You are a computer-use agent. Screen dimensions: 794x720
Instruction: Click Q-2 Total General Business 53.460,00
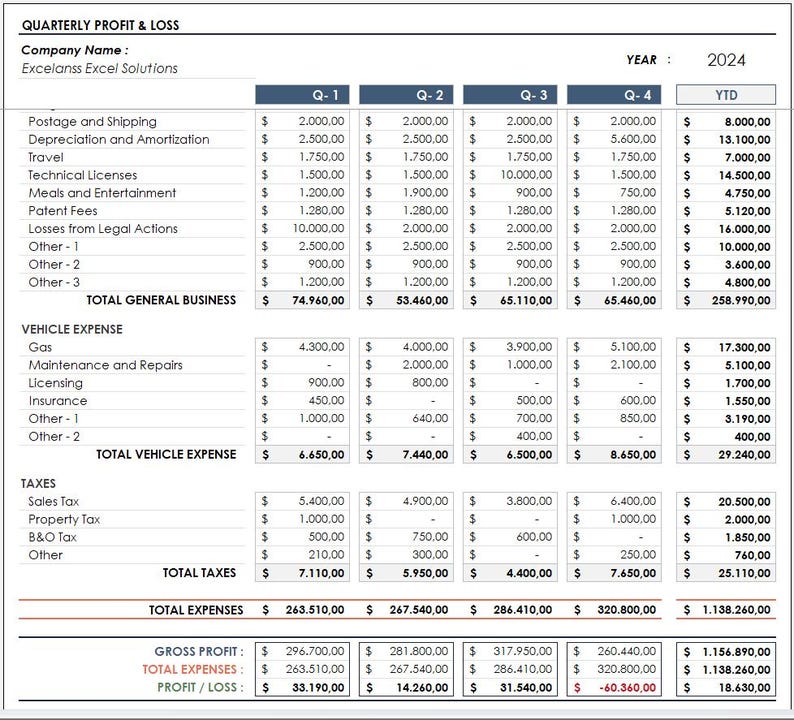(422, 300)
